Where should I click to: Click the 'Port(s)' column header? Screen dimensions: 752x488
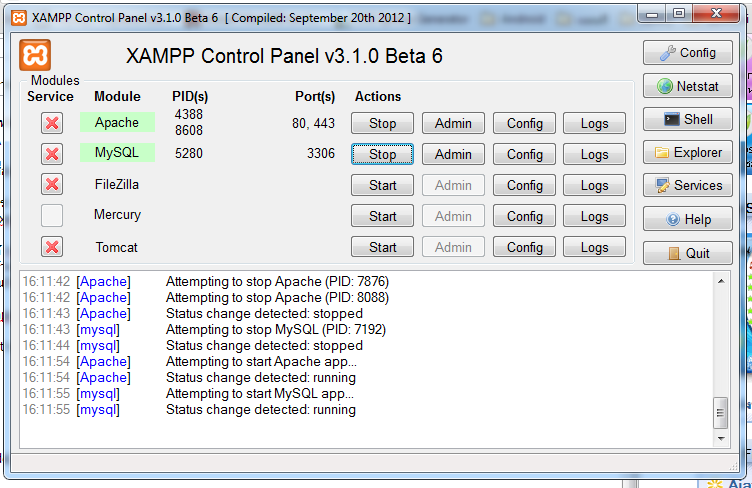315,97
